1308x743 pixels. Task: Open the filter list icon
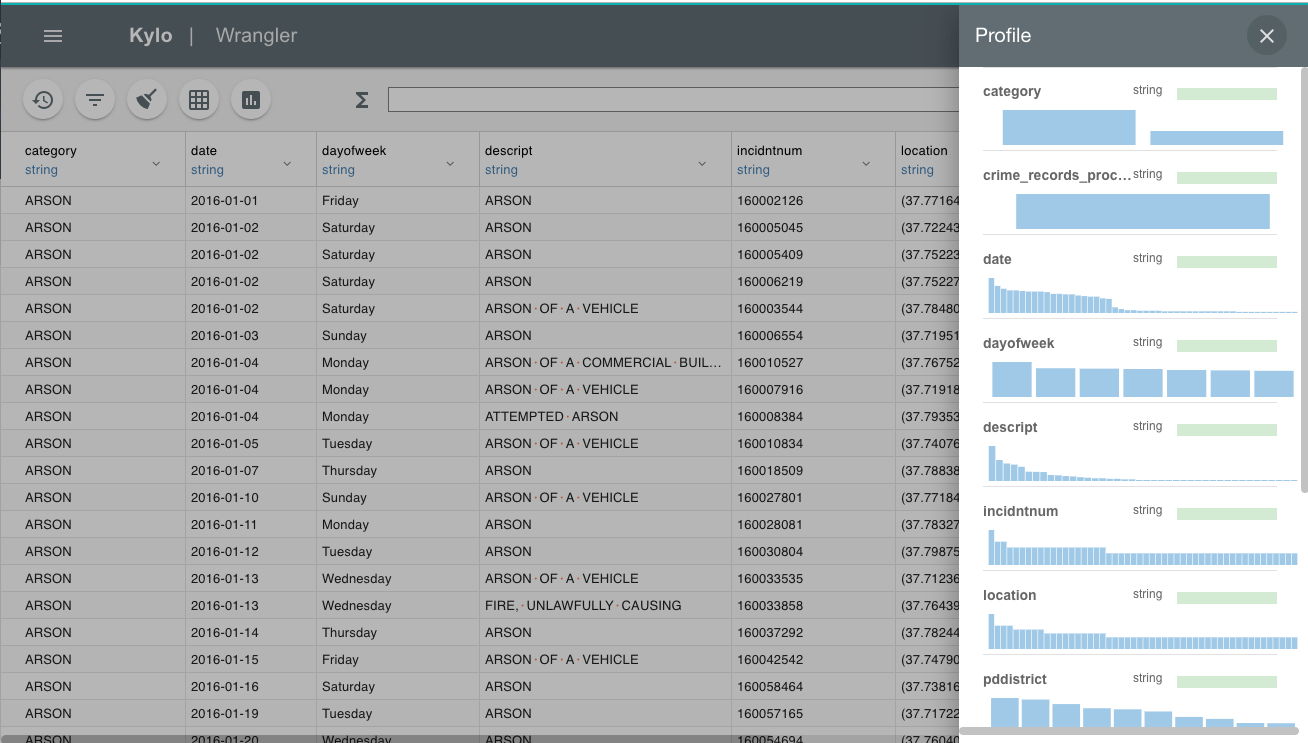95,99
